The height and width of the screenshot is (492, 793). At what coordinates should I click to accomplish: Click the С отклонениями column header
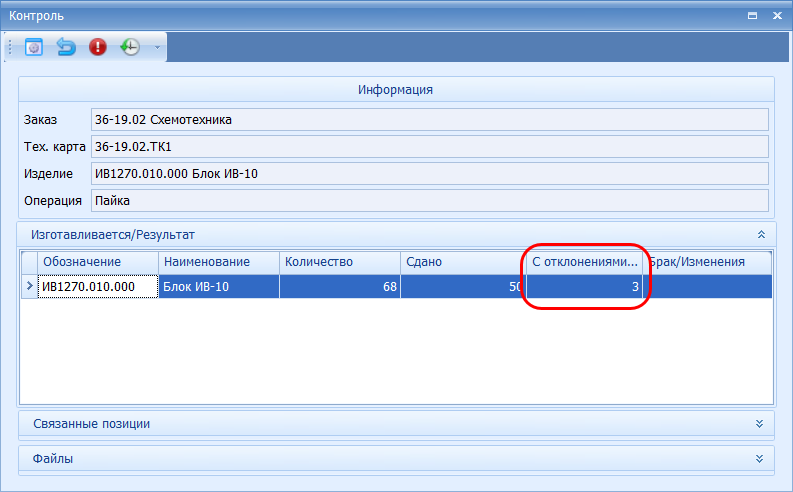coord(584,262)
